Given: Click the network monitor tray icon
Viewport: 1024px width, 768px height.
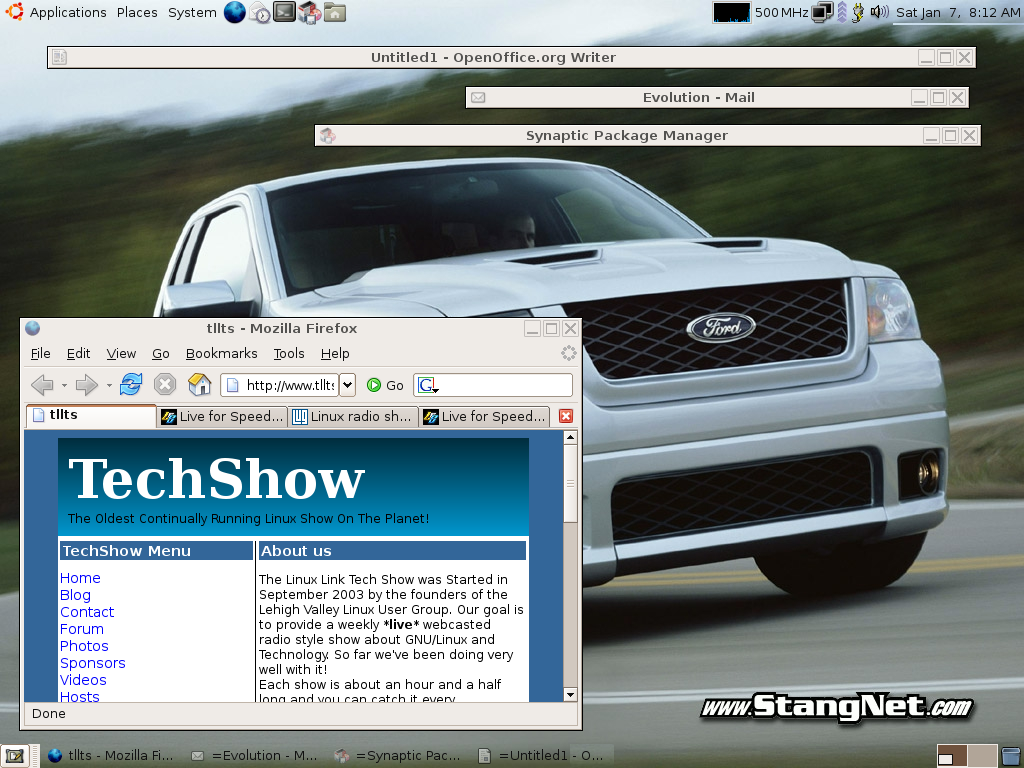Looking at the screenshot, I should 822,12.
